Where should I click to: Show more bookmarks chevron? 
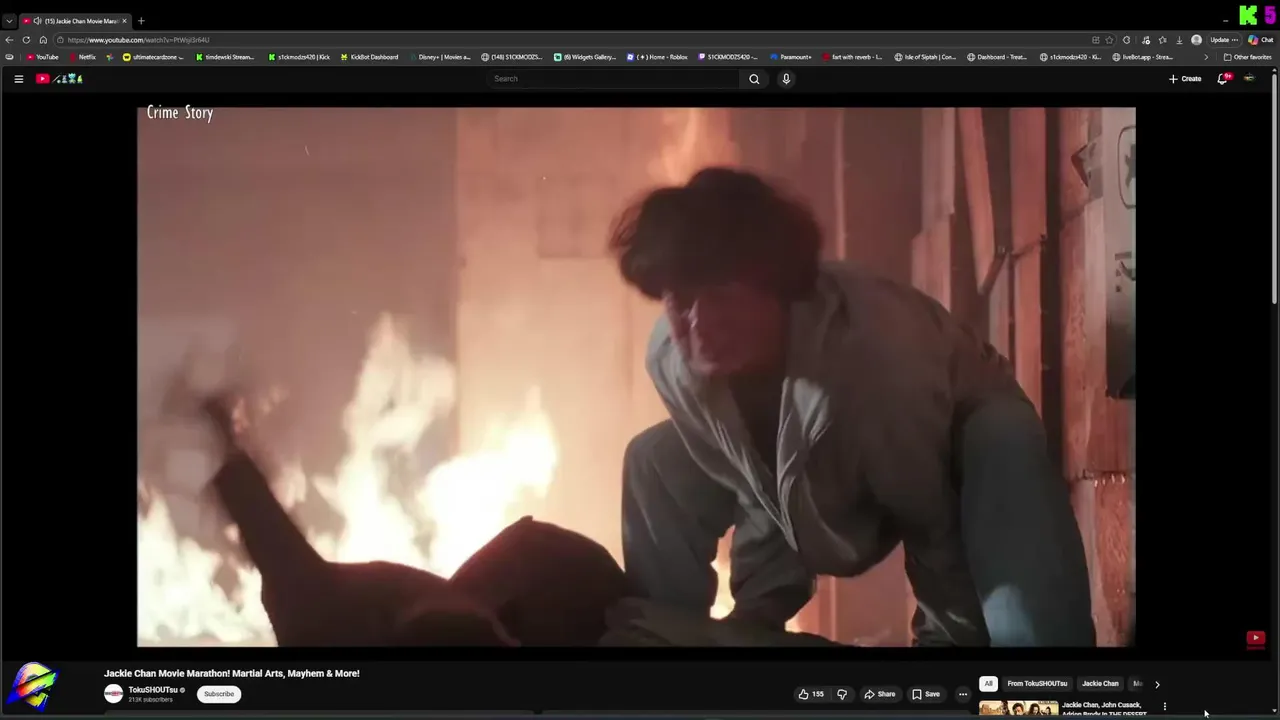(x=1205, y=57)
